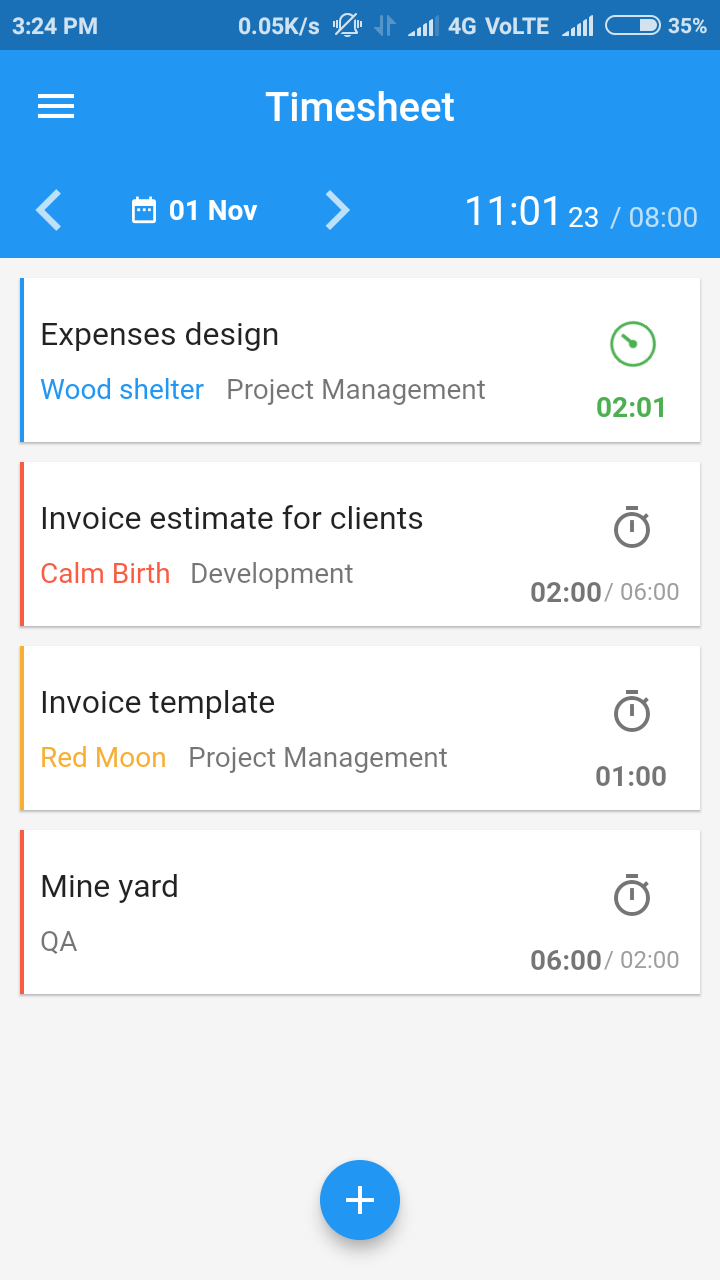Start the stopwatch on Mine yard entry
Screen dimensions: 720x1280
[632, 896]
